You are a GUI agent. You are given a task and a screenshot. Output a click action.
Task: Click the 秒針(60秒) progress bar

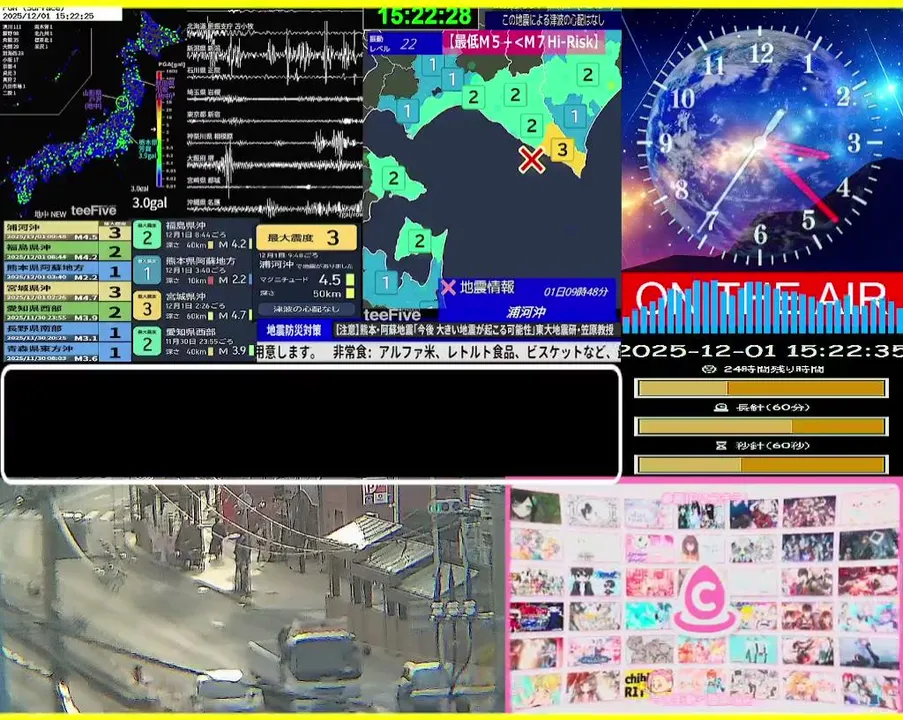pyautogui.click(x=761, y=464)
